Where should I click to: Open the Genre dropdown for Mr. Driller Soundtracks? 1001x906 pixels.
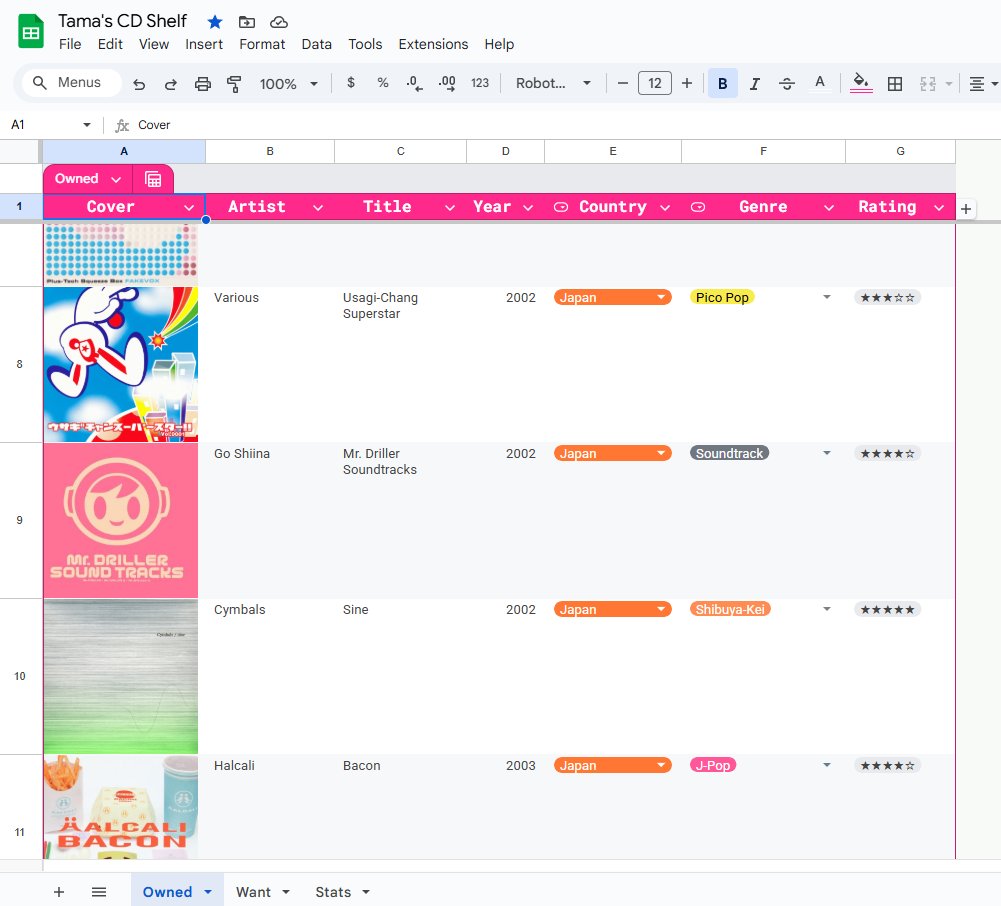[x=827, y=453]
